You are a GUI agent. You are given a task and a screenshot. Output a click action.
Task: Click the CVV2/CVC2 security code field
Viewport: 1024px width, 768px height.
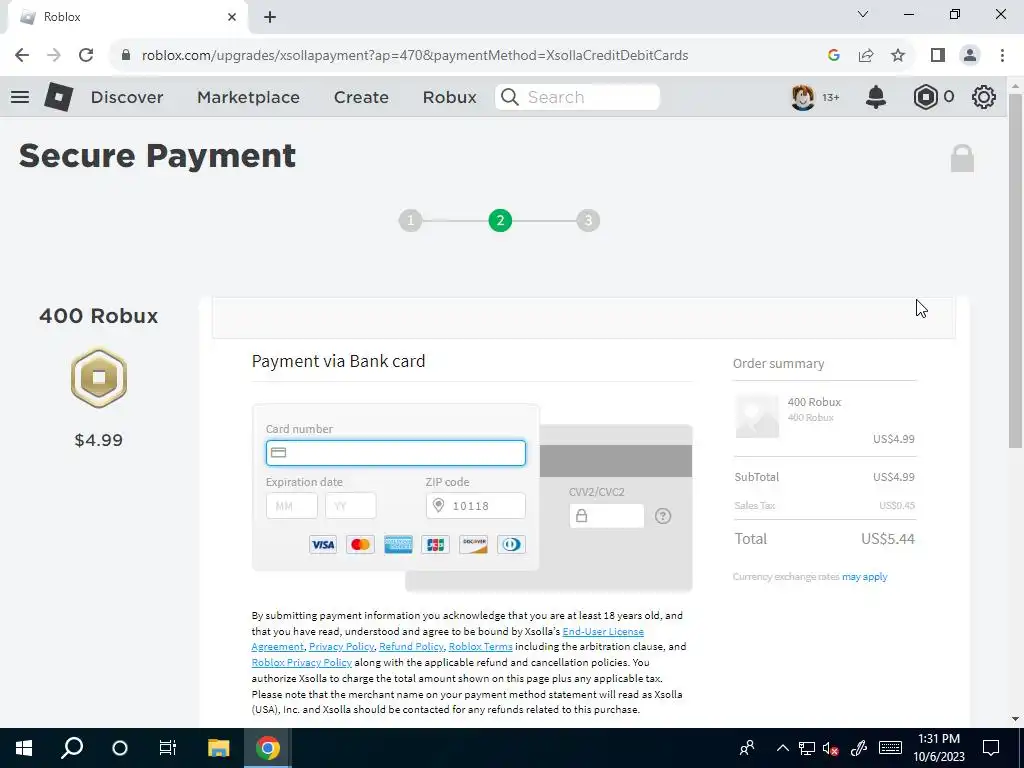click(x=607, y=516)
